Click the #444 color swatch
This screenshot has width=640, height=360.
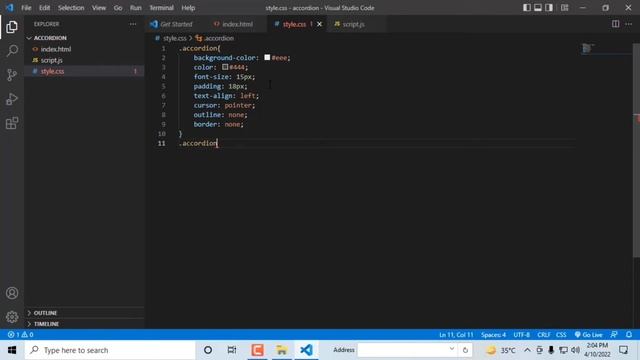tap(225, 67)
